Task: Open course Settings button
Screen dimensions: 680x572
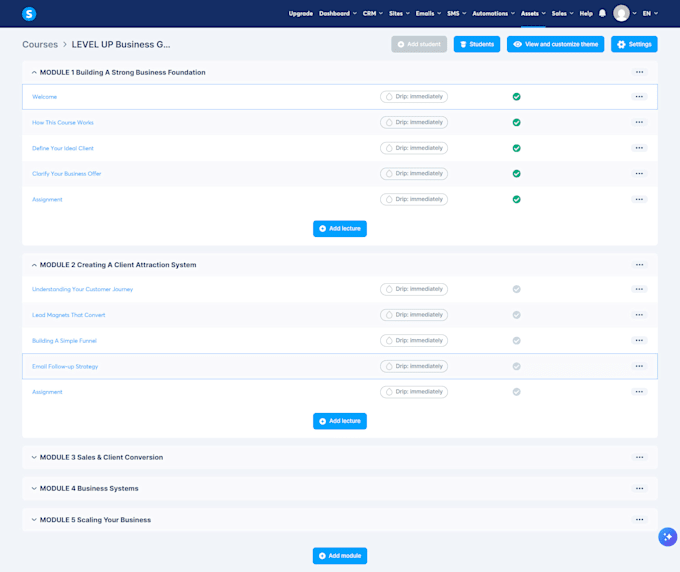Action: [x=634, y=44]
